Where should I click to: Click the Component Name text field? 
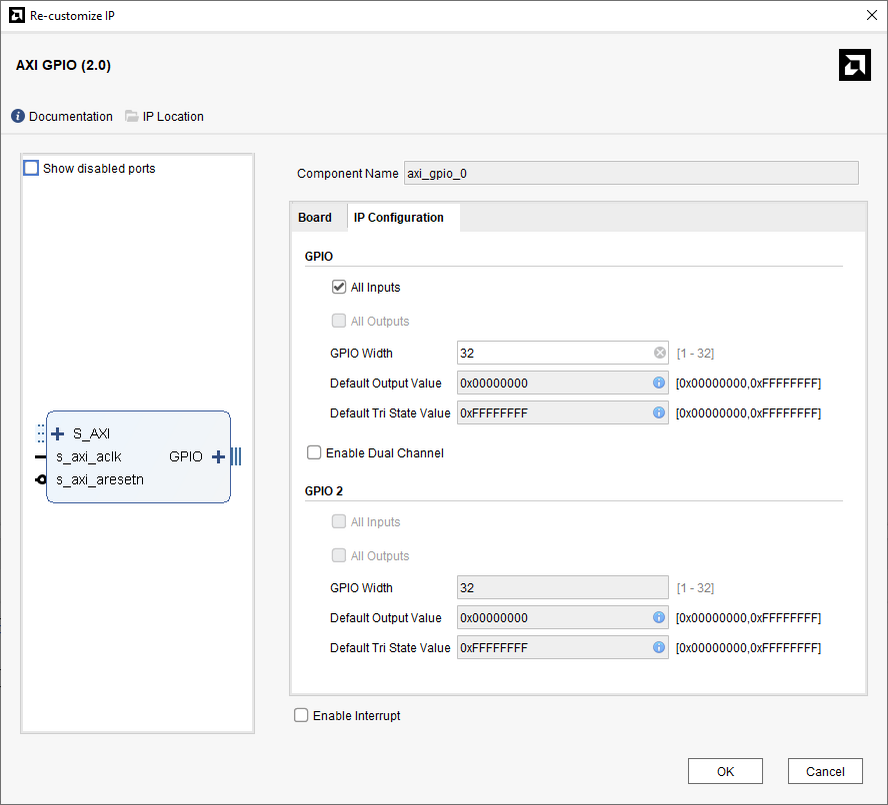(x=631, y=173)
